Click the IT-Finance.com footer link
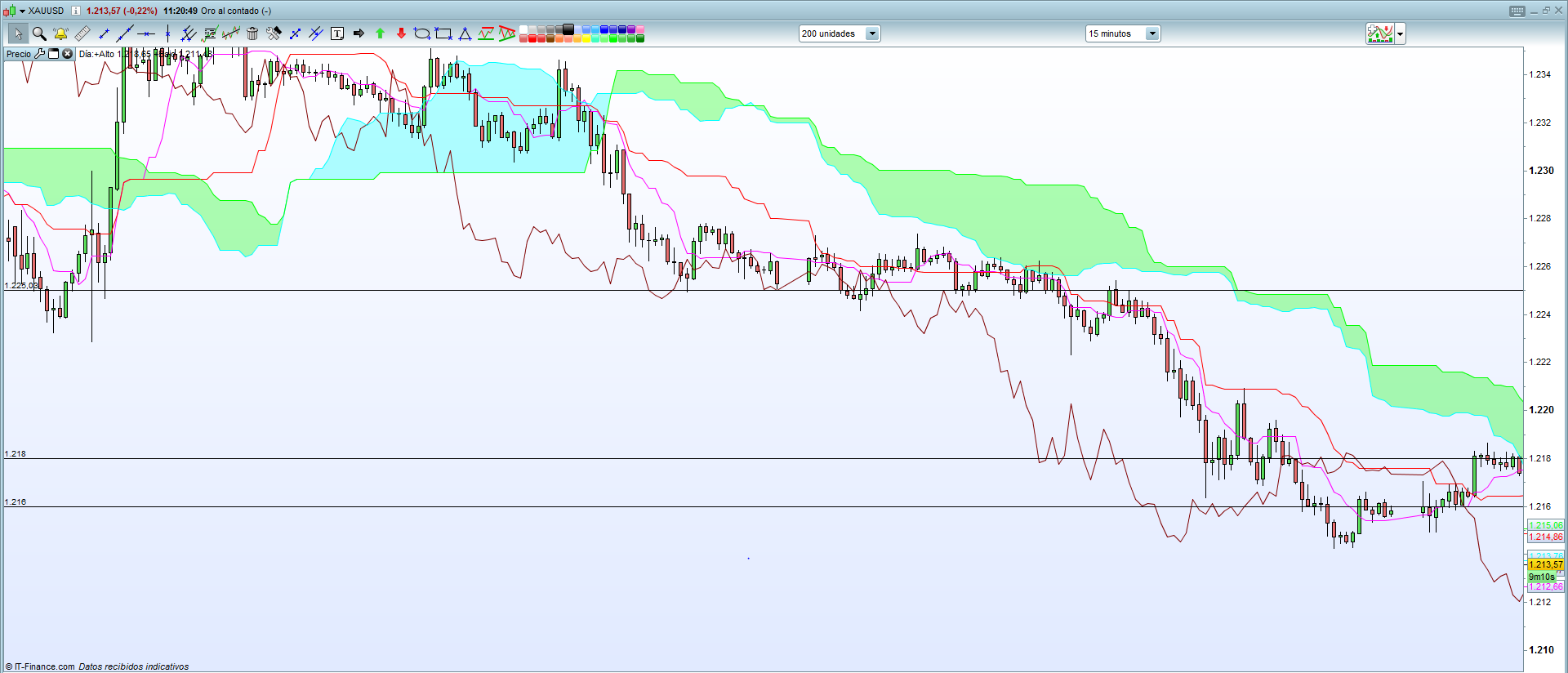This screenshot has width=1568, height=673. coord(44,666)
